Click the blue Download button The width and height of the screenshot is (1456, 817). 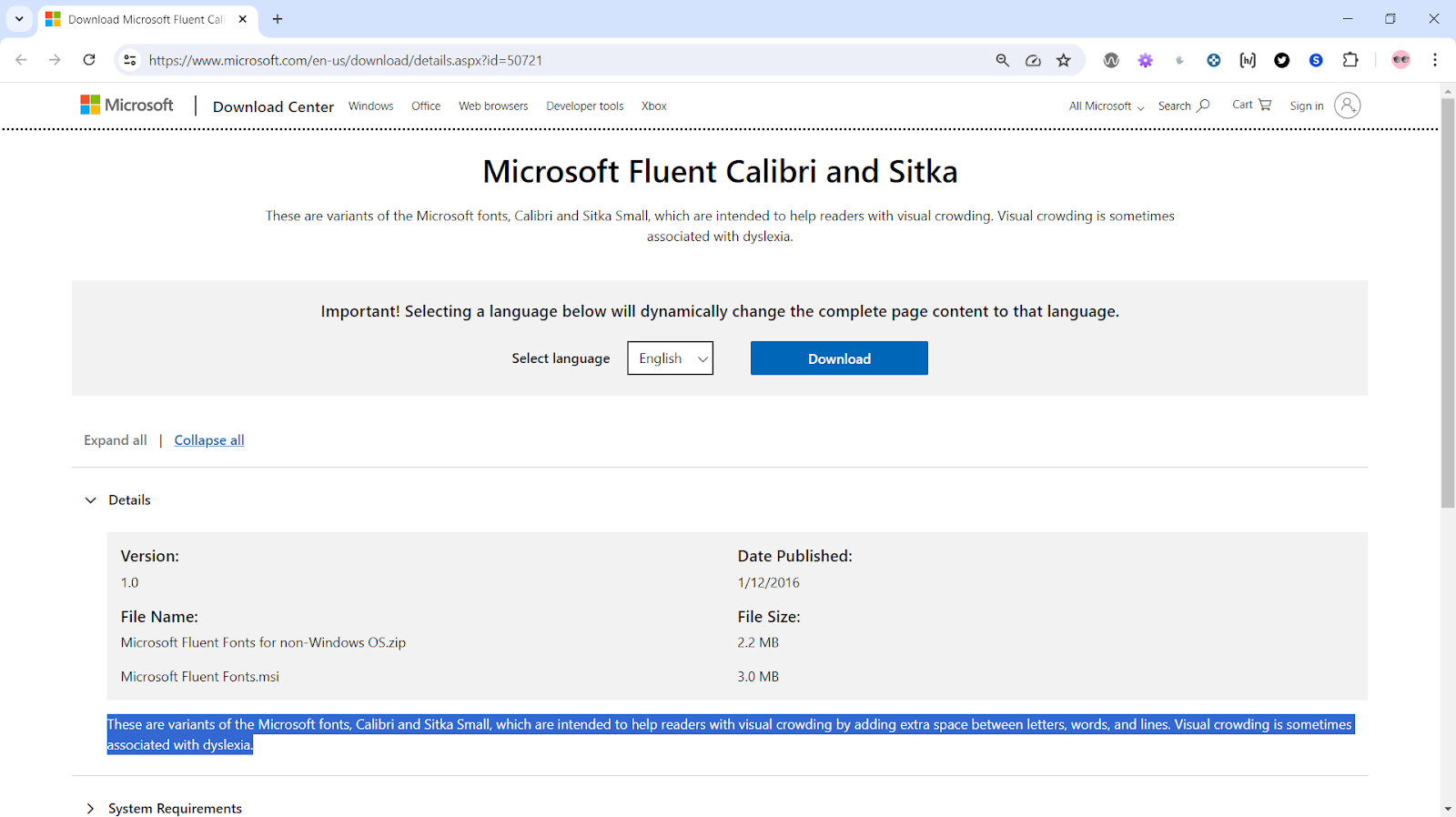pyautogui.click(x=839, y=358)
